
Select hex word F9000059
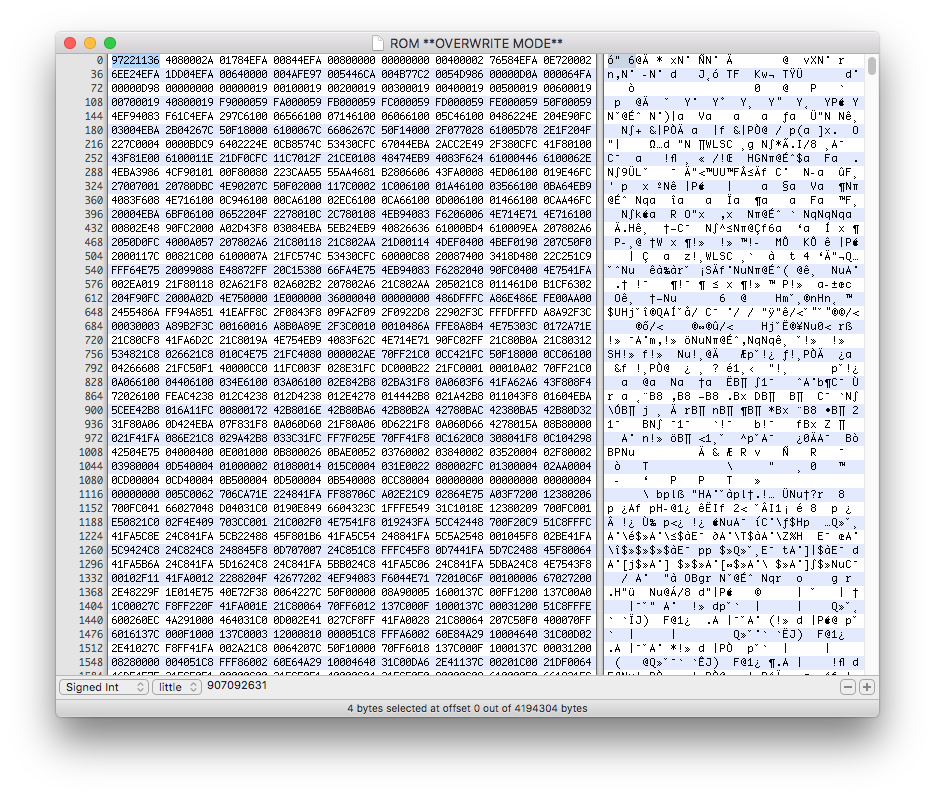tap(243, 103)
